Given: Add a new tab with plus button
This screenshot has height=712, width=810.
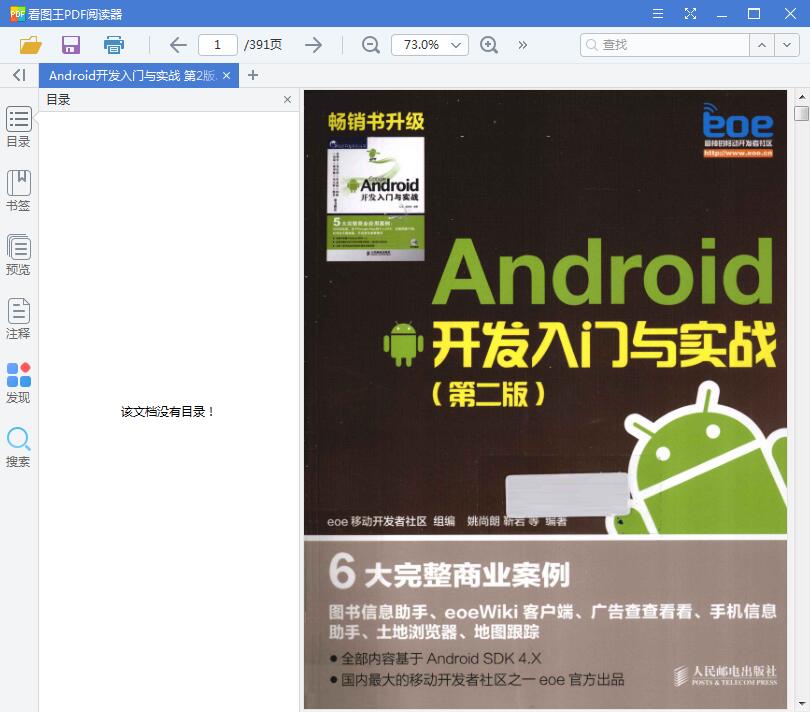Looking at the screenshot, I should click(253, 75).
